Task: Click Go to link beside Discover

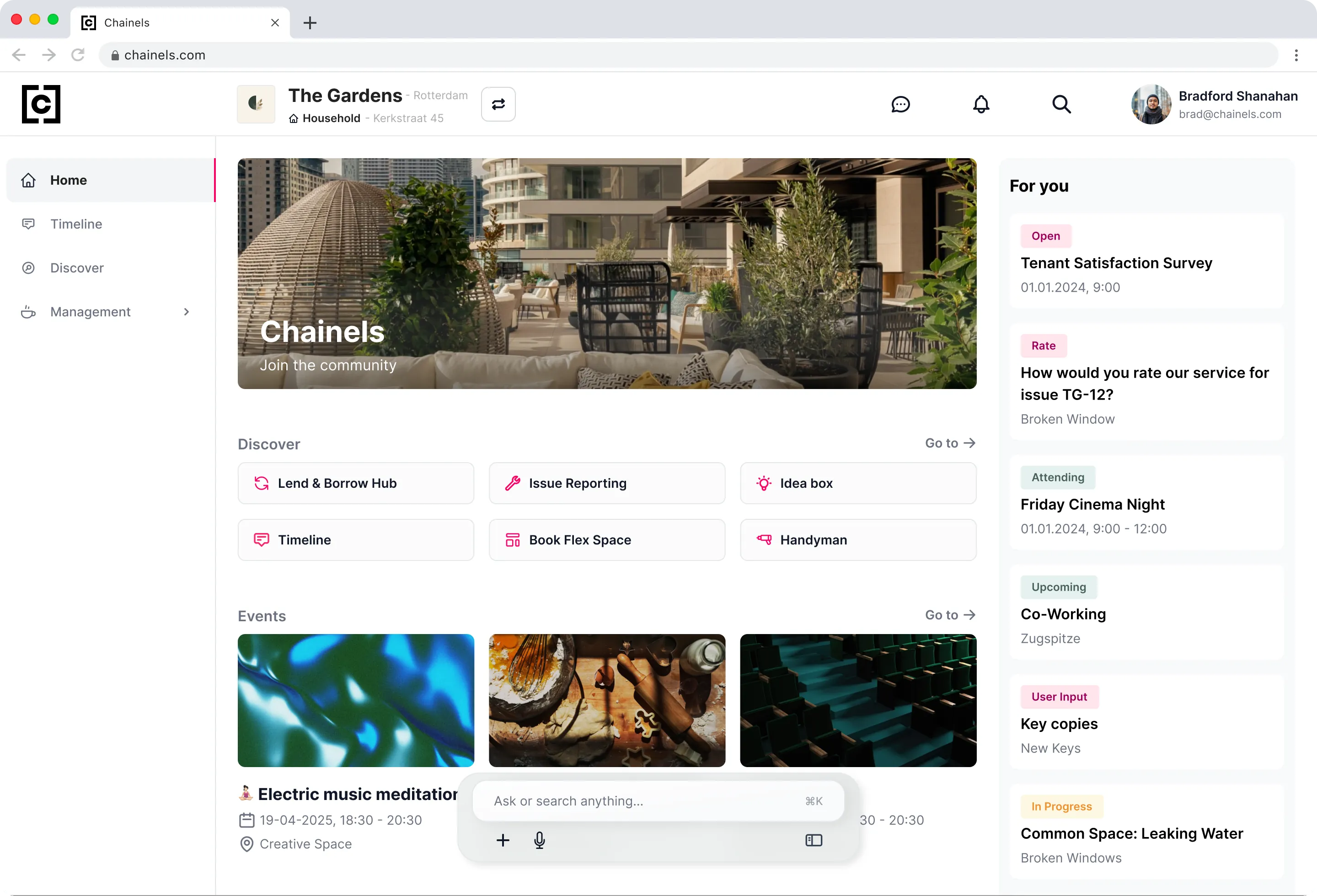Action: pyautogui.click(x=950, y=443)
